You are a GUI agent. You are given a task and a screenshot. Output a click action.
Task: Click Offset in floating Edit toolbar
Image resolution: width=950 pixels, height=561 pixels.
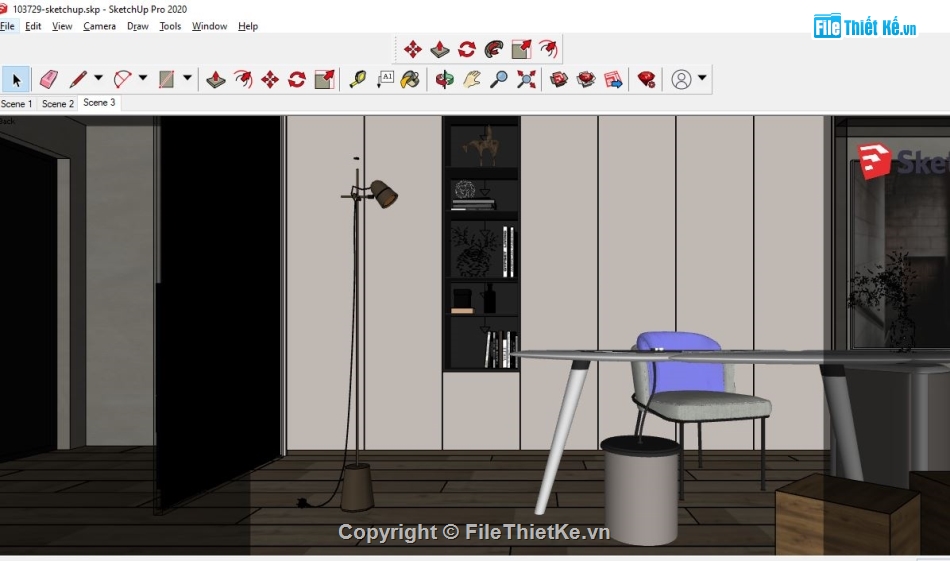pyautogui.click(x=548, y=49)
